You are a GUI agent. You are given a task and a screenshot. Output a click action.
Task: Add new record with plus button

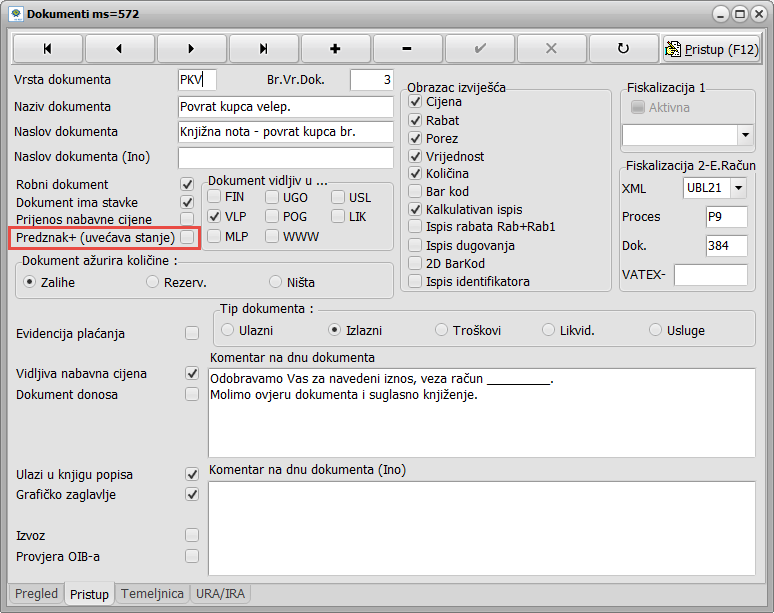pyautogui.click(x=335, y=48)
